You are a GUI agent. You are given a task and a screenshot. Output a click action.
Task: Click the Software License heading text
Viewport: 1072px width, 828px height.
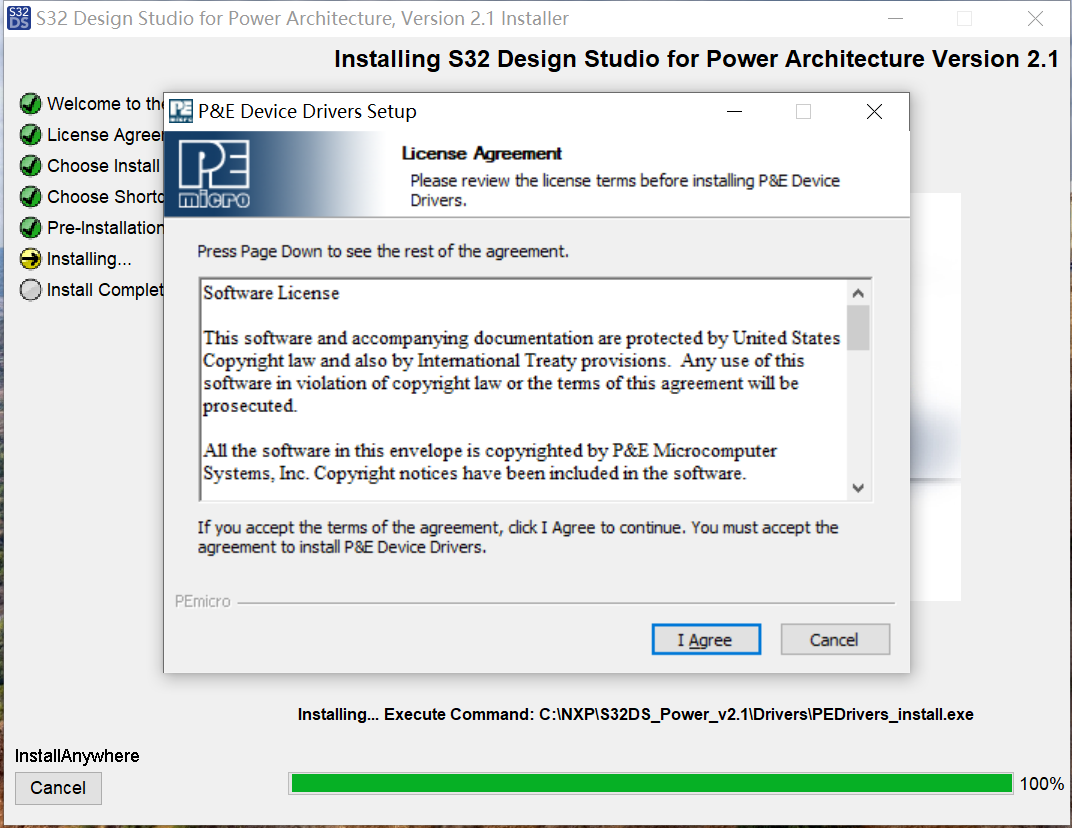coord(271,293)
